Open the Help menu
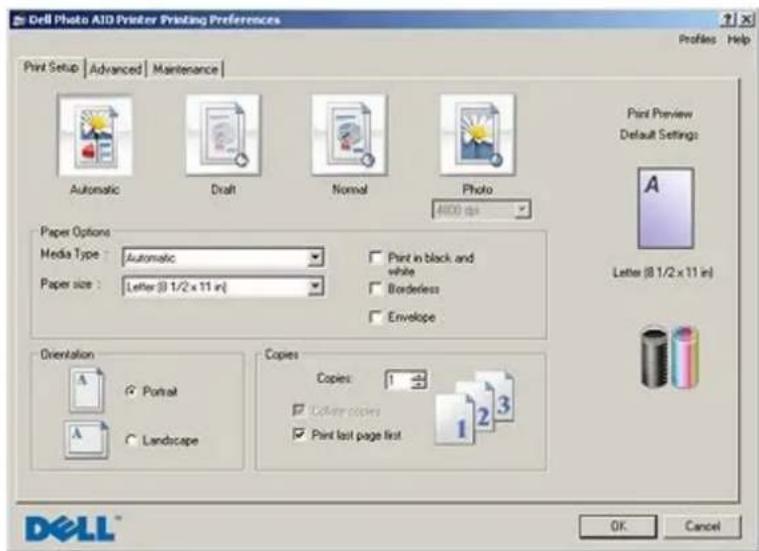759x551 pixels. pyautogui.click(x=739, y=39)
